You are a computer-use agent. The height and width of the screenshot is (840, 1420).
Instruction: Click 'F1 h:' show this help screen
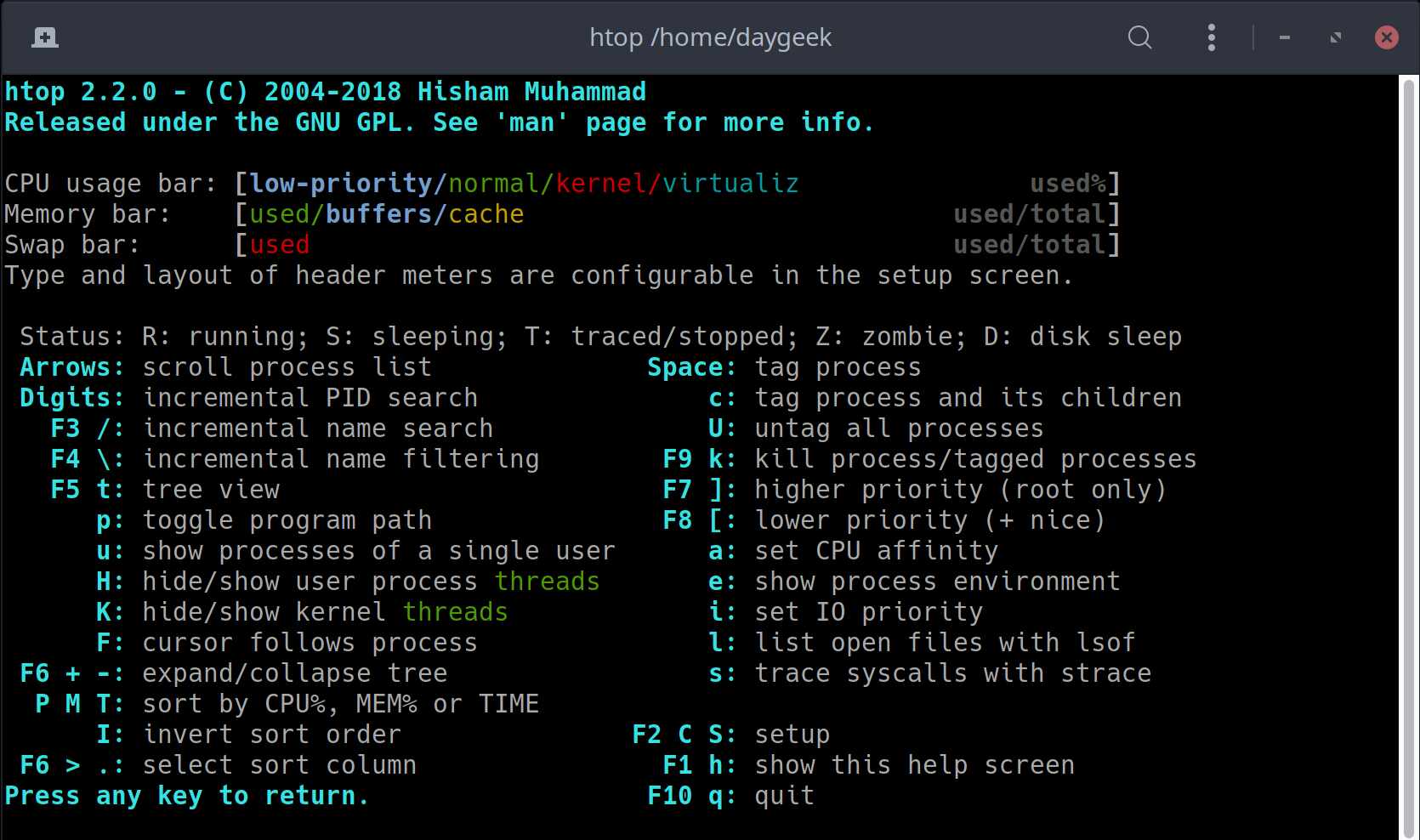click(868, 765)
